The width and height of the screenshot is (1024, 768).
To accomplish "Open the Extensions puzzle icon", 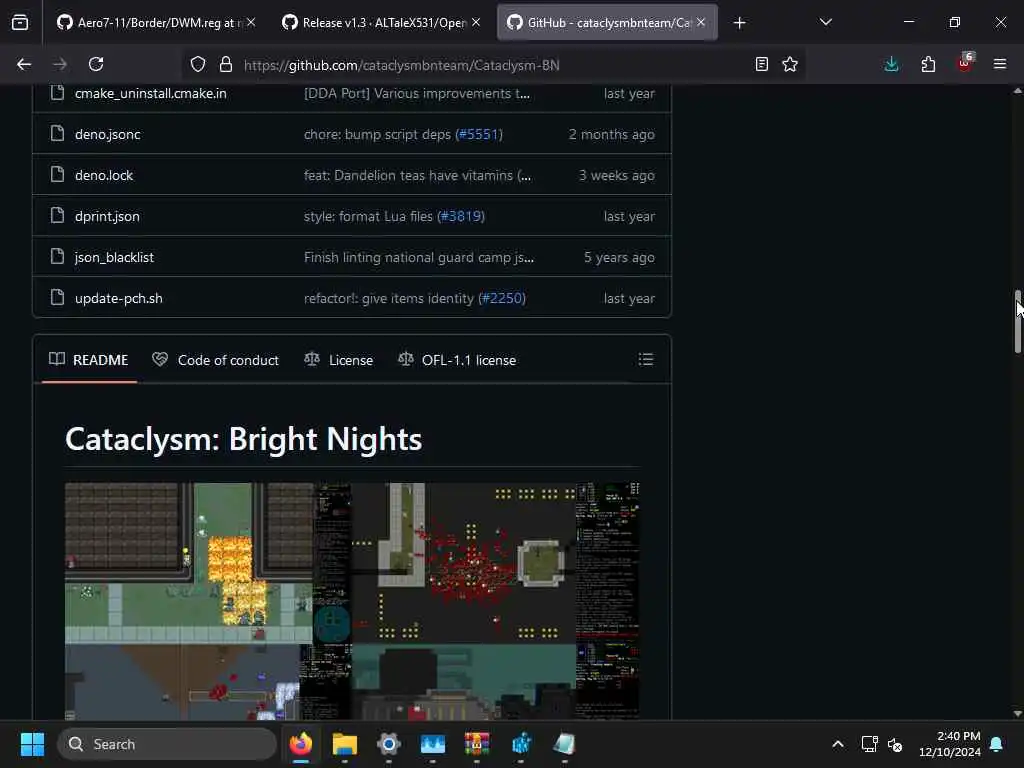I will (928, 64).
